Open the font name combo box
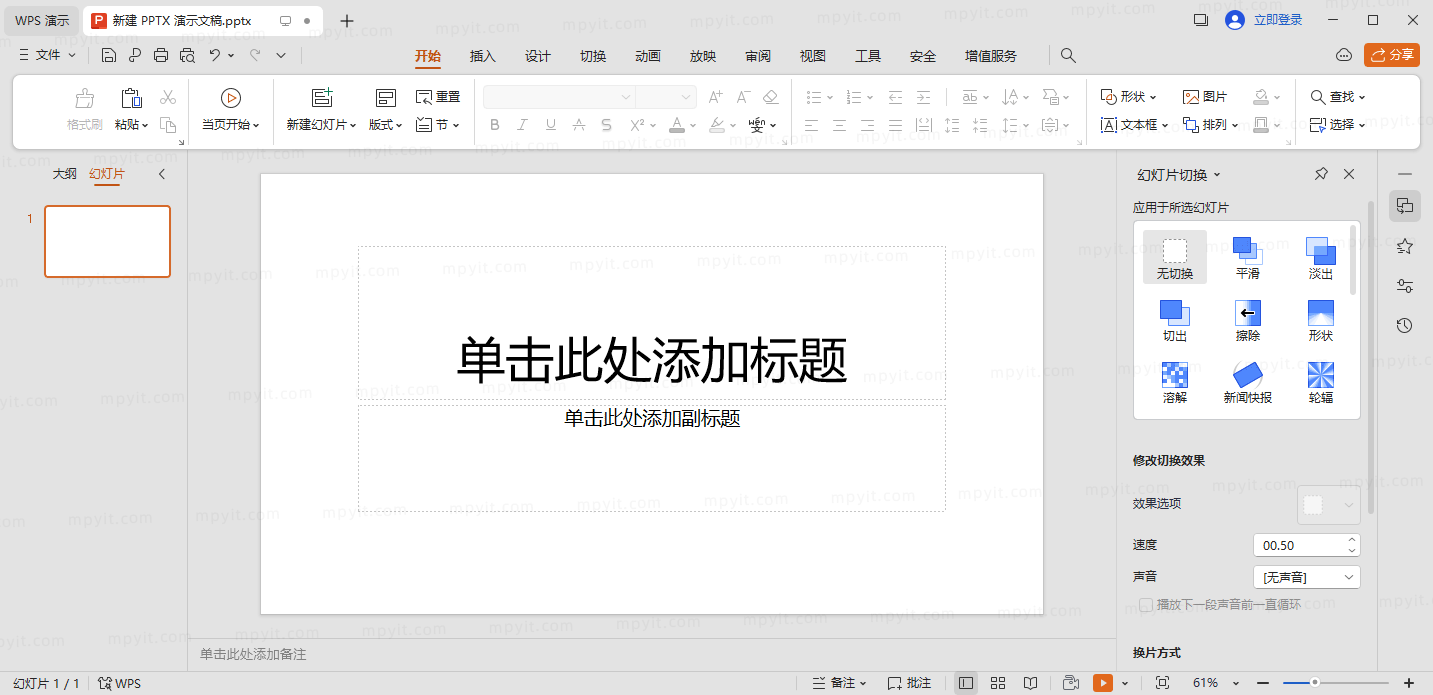The image size is (1433, 695). pos(559,97)
